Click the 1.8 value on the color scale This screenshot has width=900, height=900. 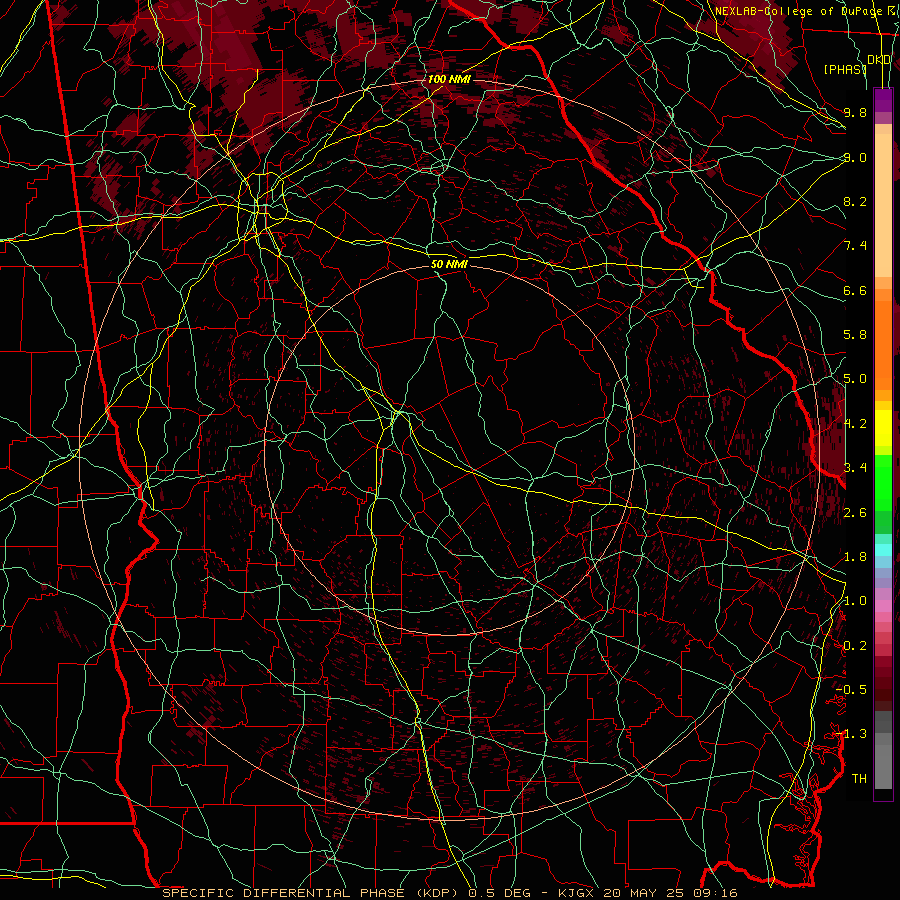coord(855,557)
